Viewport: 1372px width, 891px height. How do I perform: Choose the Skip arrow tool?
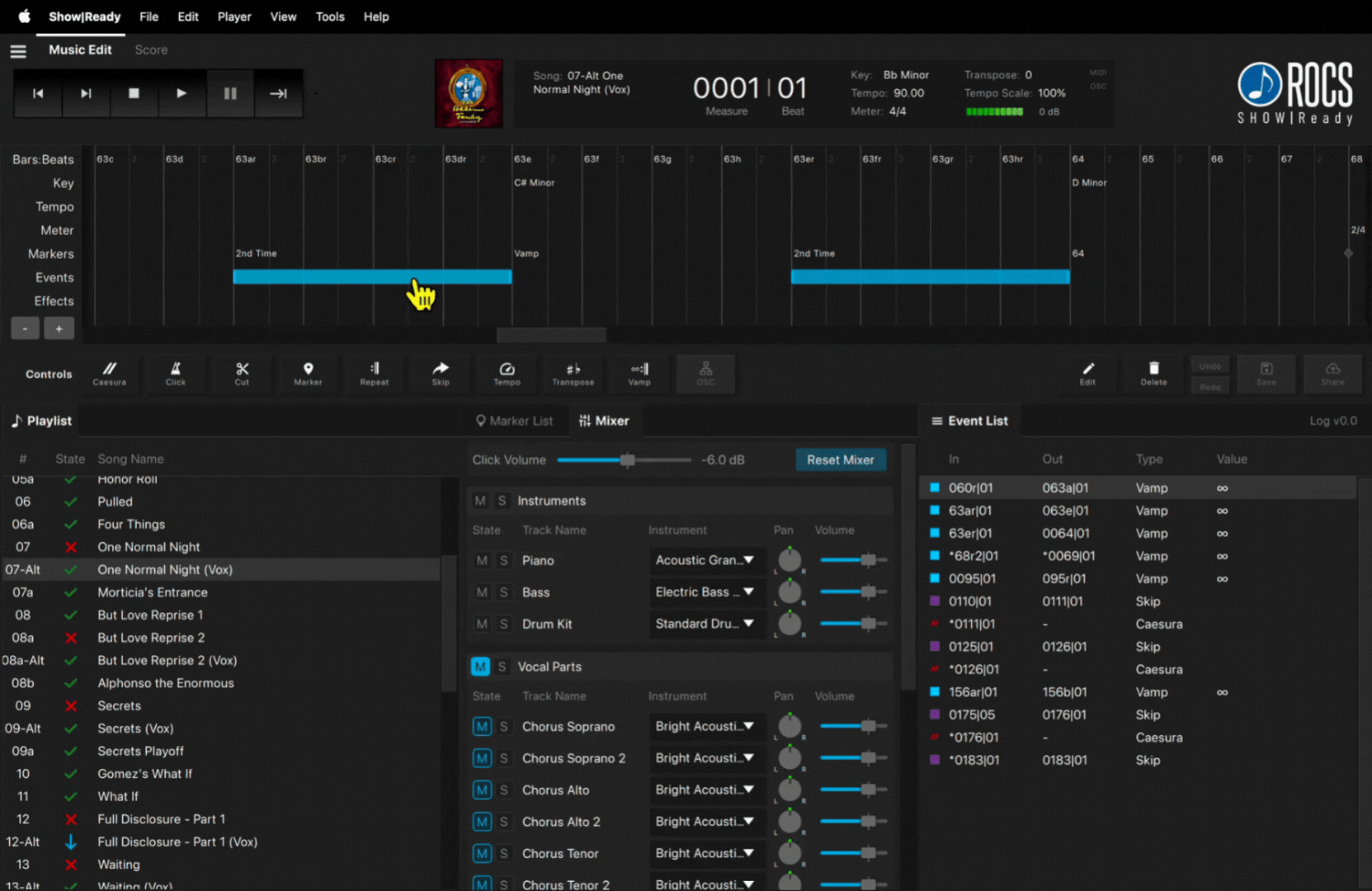pos(441,373)
